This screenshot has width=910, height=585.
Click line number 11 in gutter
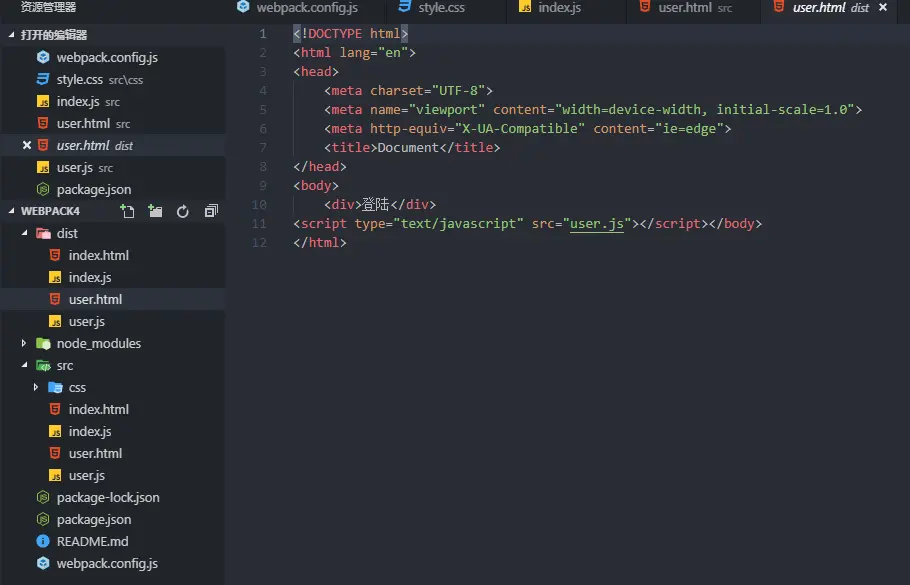259,224
